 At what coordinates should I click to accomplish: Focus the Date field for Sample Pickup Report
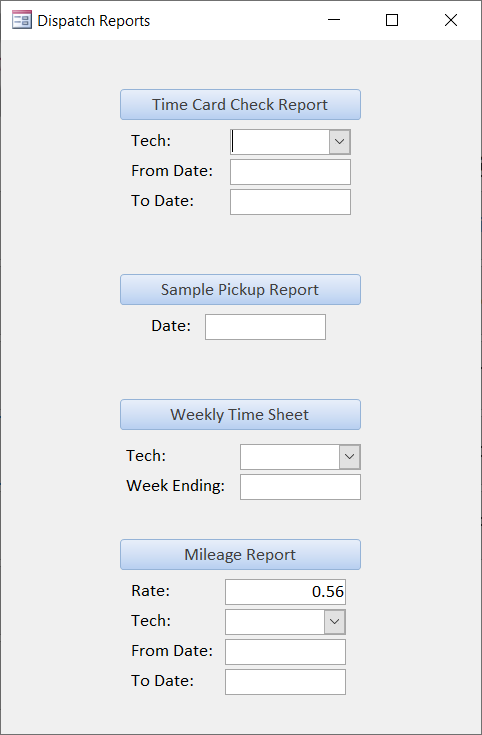click(x=265, y=327)
